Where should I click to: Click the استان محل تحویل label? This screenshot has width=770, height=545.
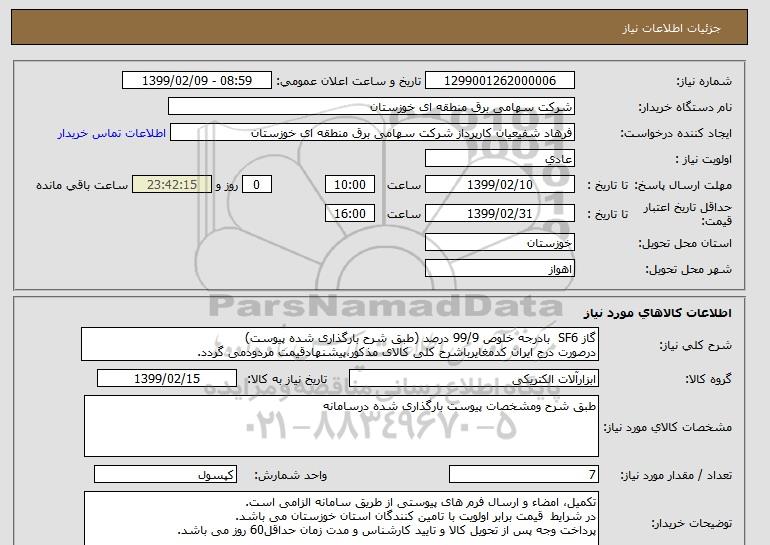click(685, 243)
